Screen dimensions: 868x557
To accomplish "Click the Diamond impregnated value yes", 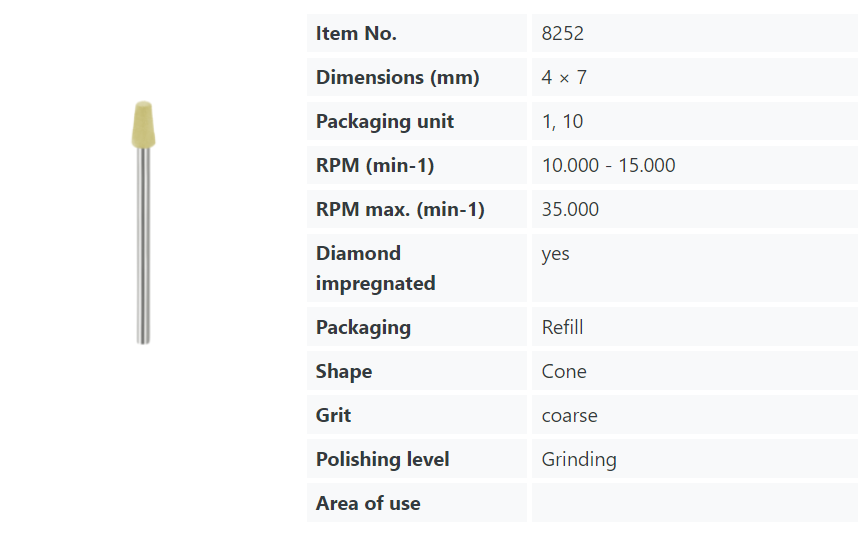I will pyautogui.click(x=555, y=254).
